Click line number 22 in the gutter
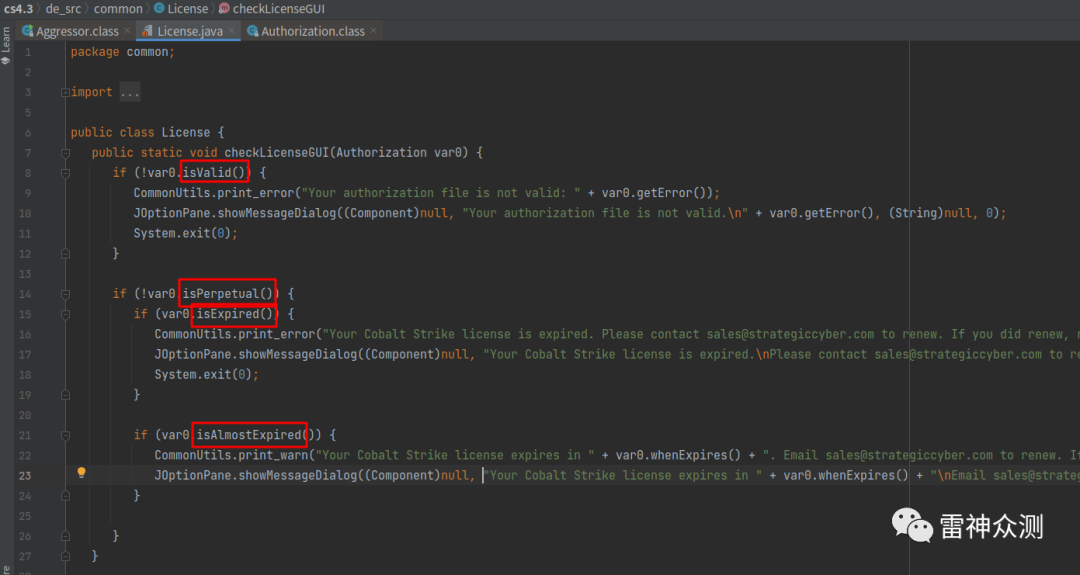This screenshot has height=575, width=1080. (x=25, y=455)
